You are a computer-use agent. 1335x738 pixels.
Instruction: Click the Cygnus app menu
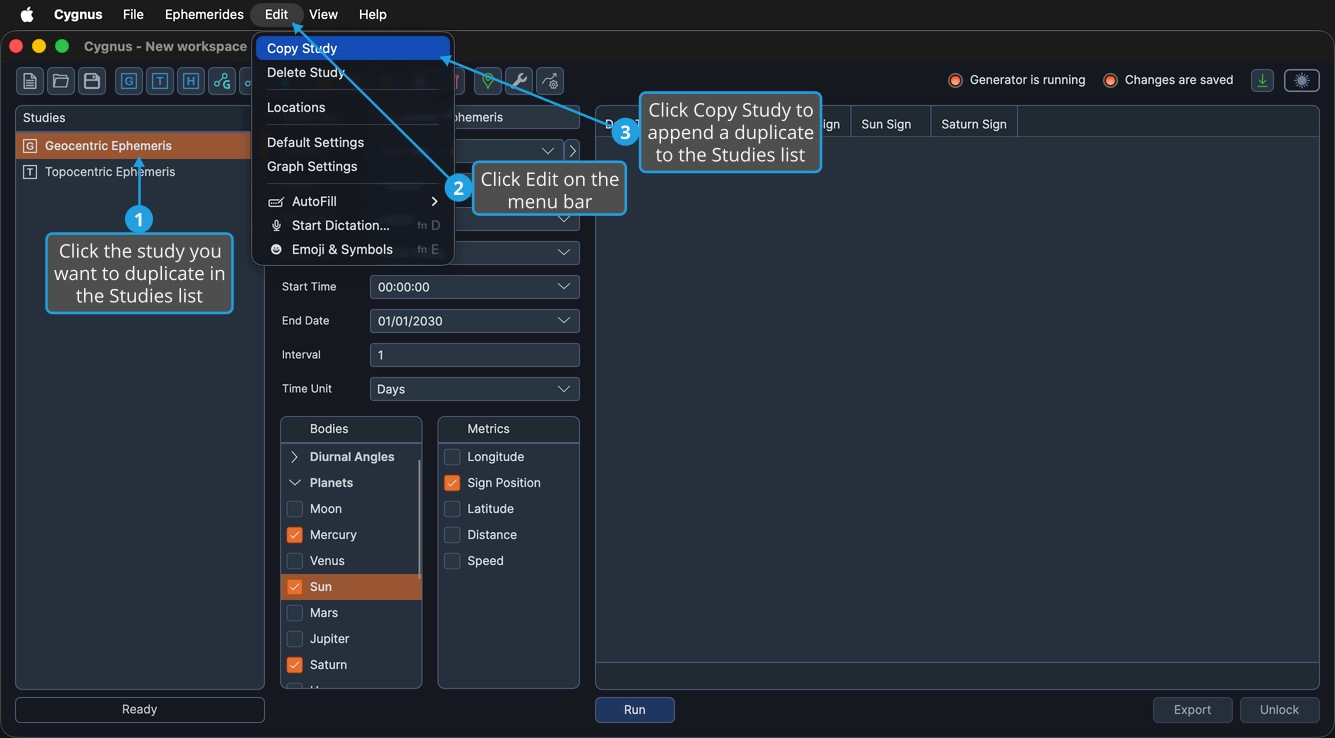click(x=78, y=14)
